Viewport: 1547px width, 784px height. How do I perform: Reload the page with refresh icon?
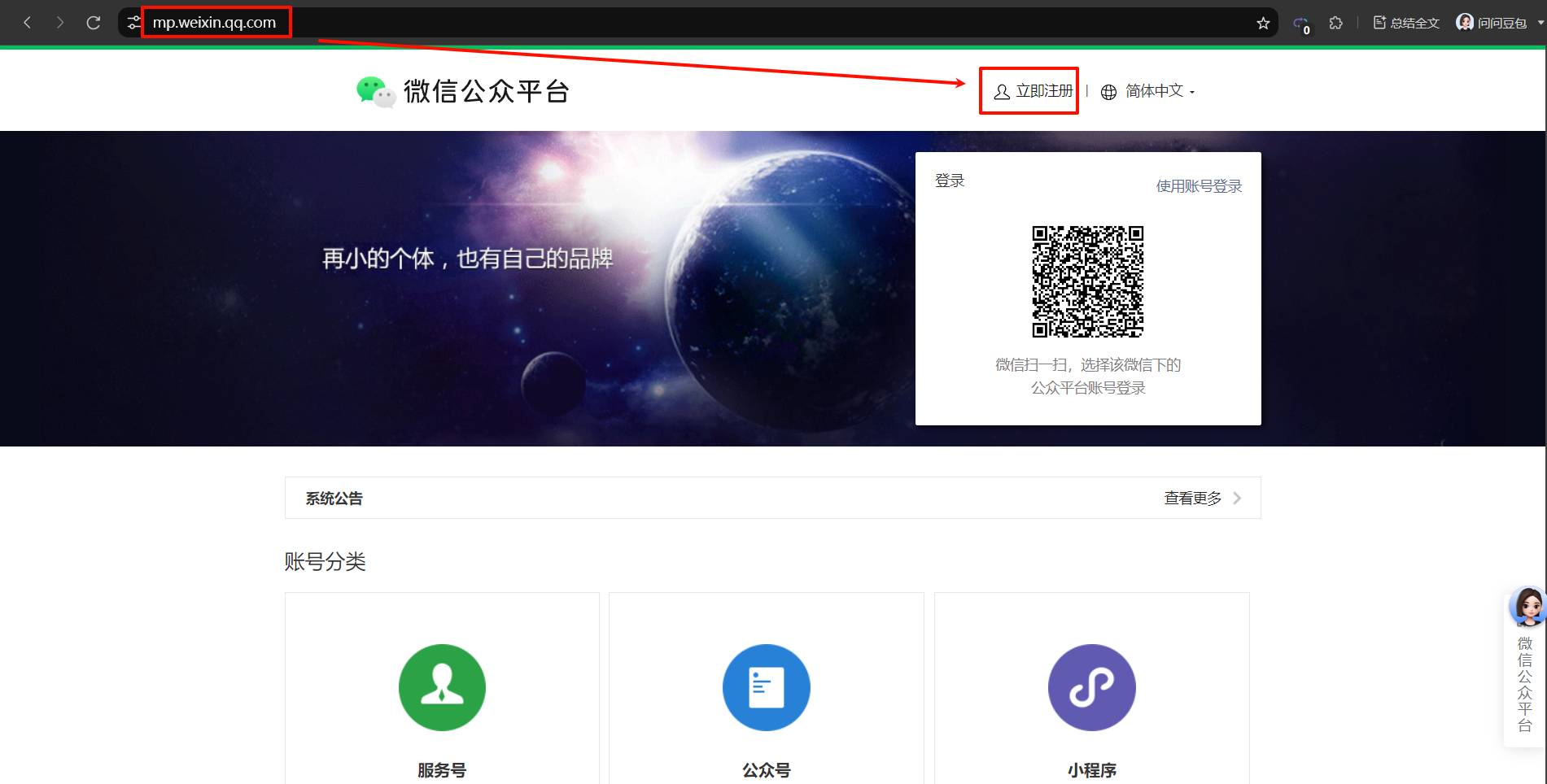coord(94,23)
